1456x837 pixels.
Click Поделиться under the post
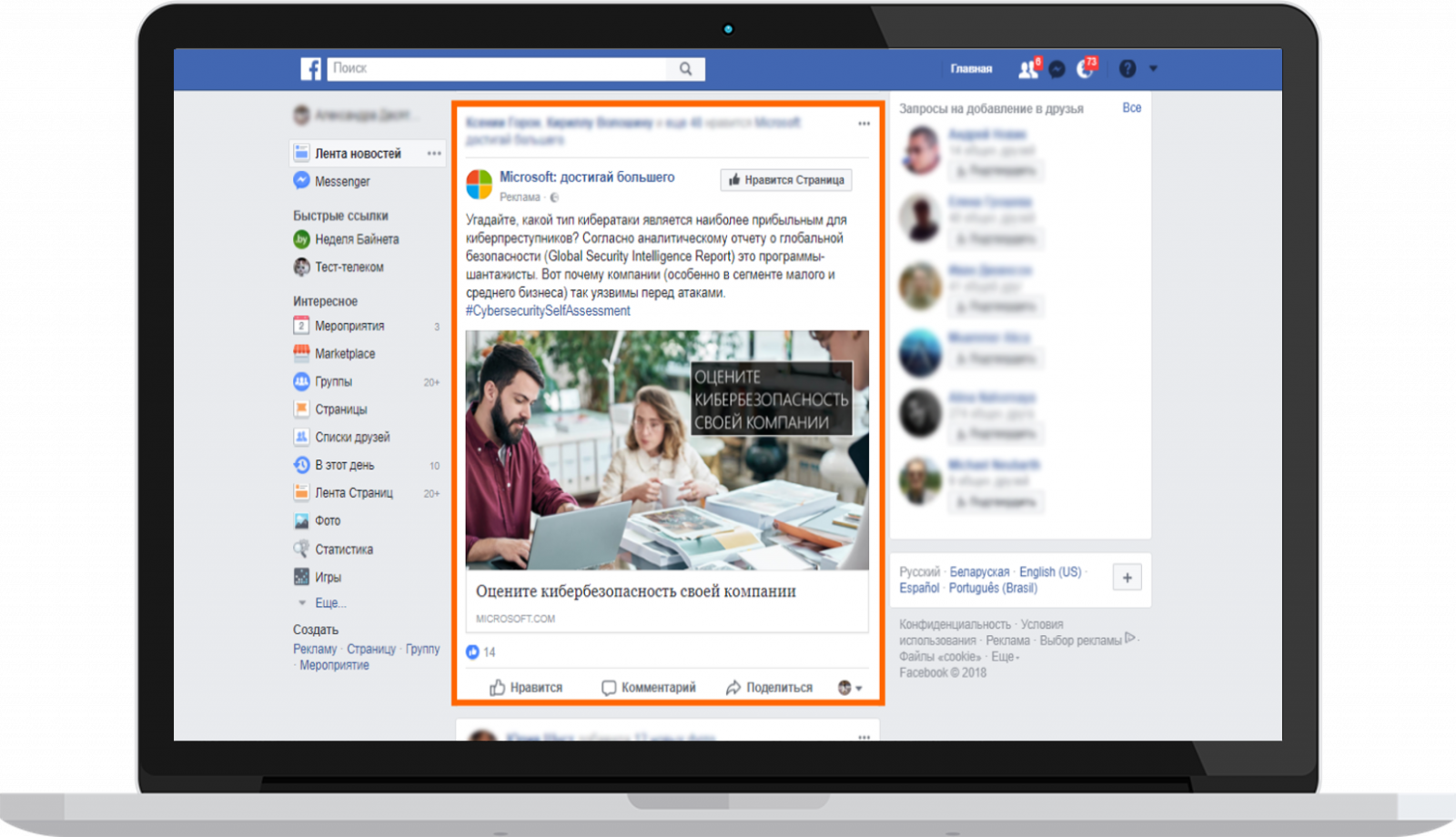pyautogui.click(x=769, y=688)
